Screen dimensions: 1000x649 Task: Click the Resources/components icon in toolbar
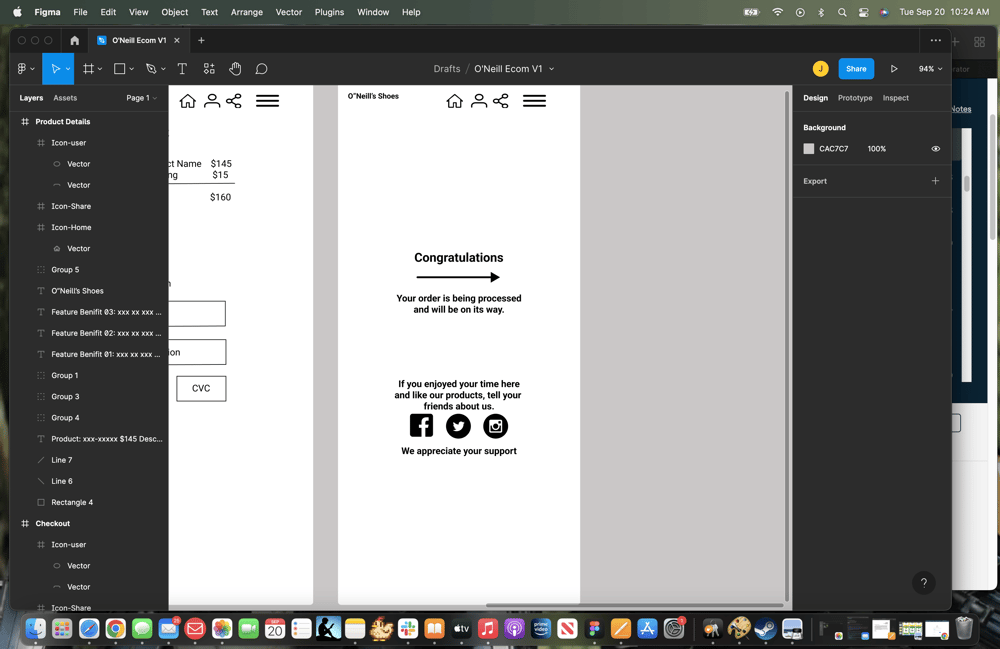coord(208,68)
